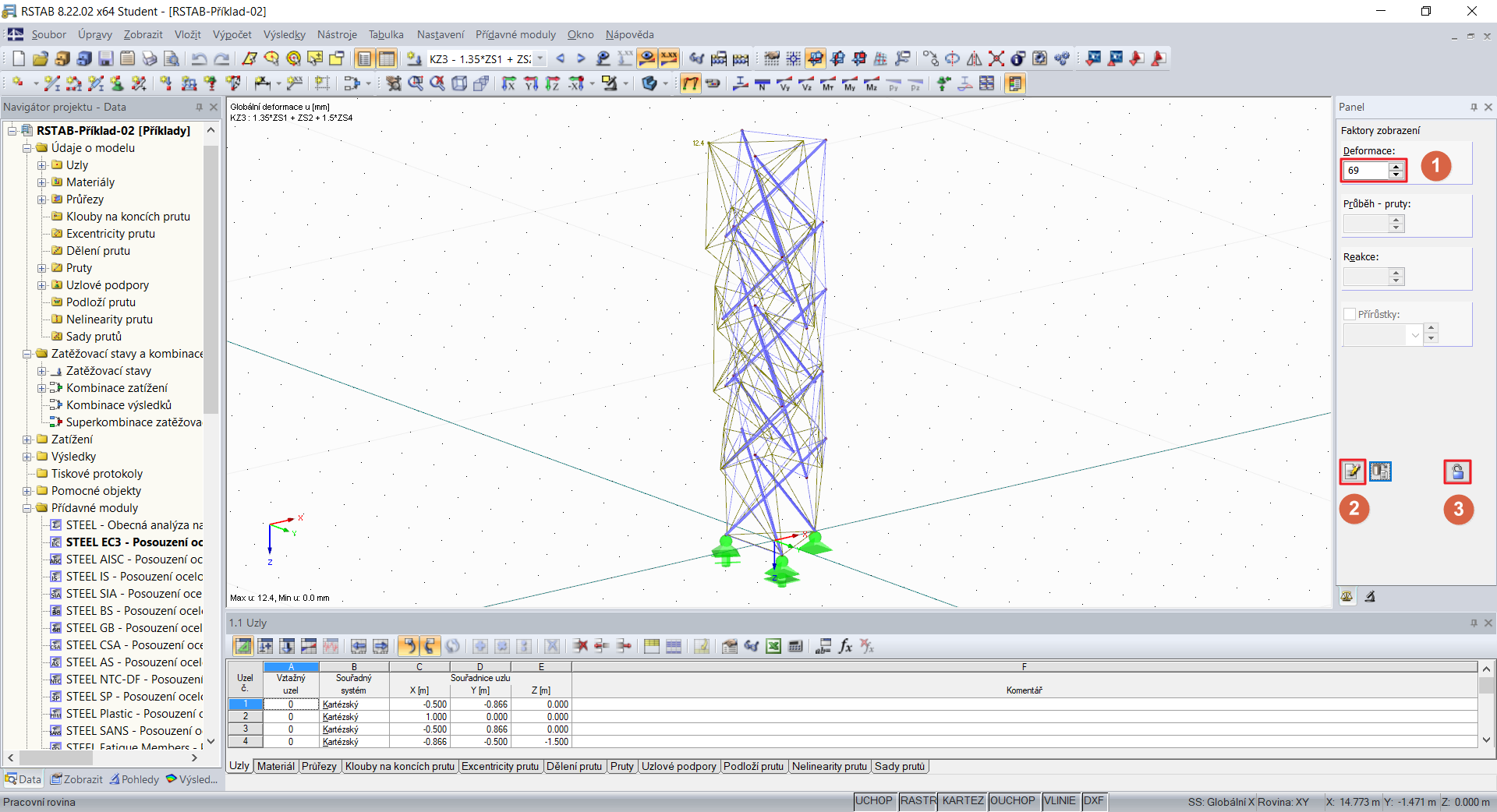
Task: Toggle the show results eye icon
Action: coord(647,58)
